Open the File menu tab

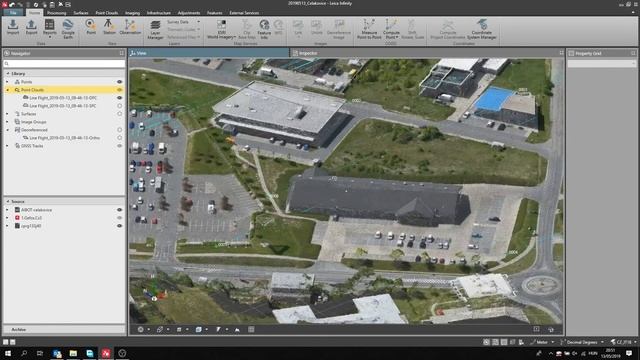tap(13, 13)
